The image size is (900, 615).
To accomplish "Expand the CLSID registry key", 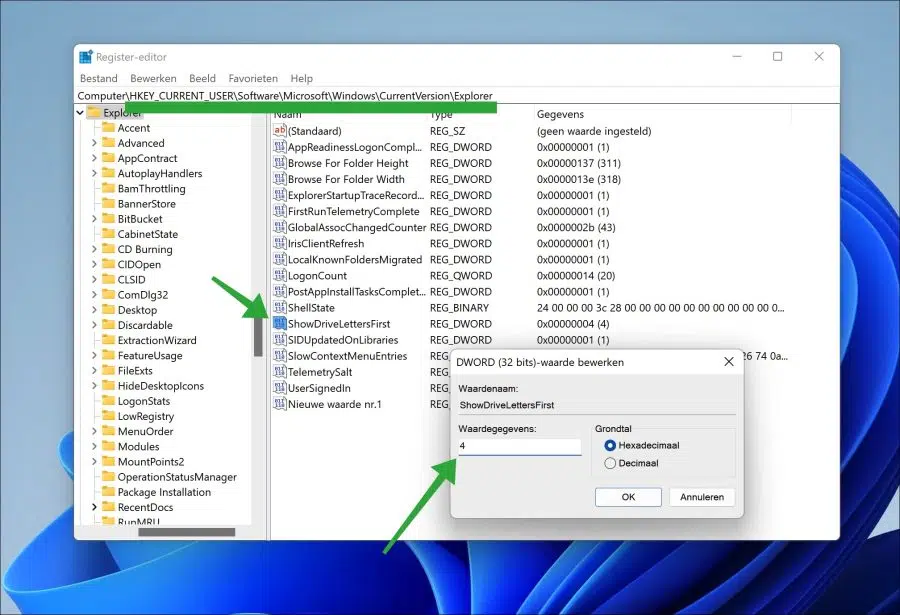I will (94, 280).
